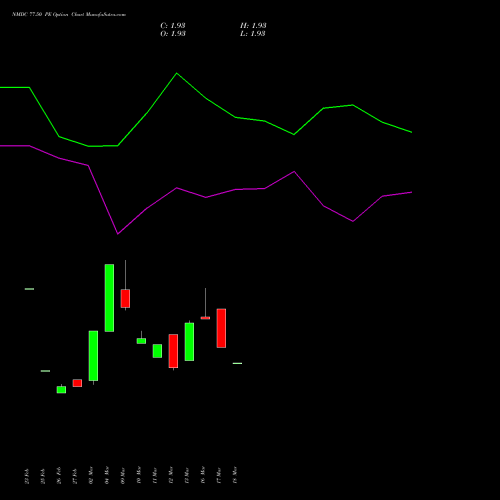Click the '18 Mar' date axis label
The image size is (500, 500).
tap(235, 475)
